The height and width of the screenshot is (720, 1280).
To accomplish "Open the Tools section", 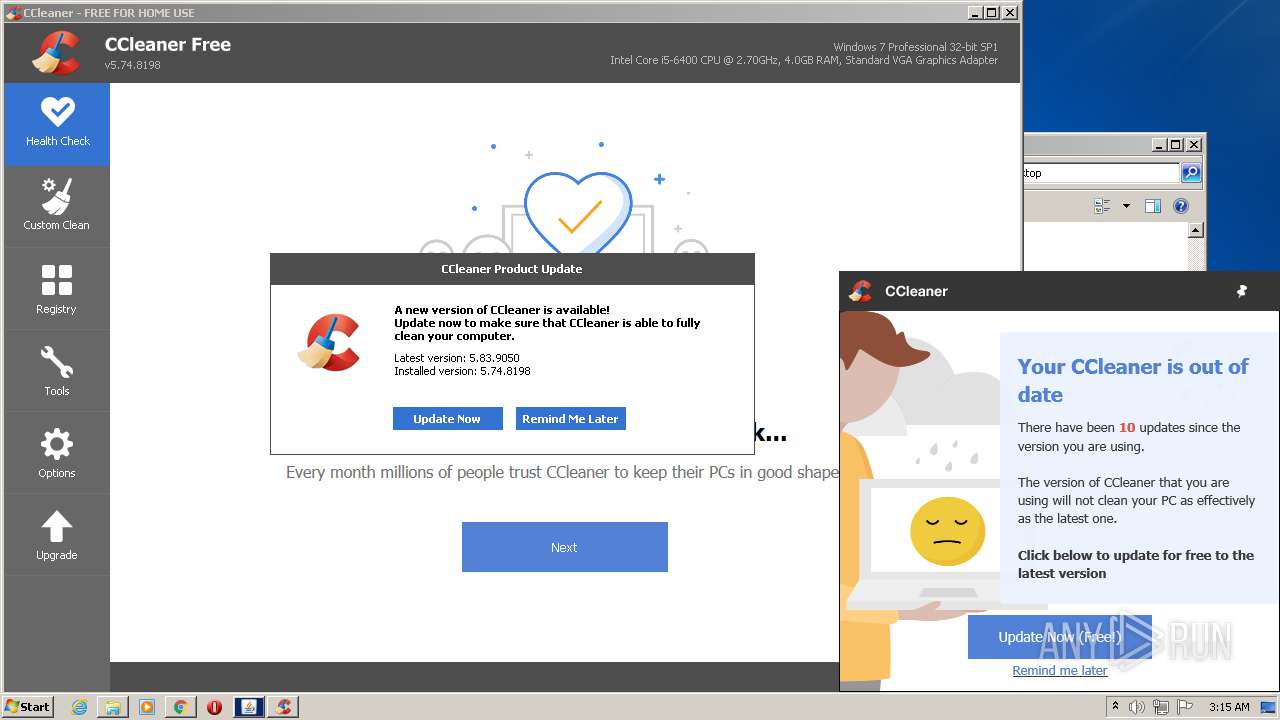I will pyautogui.click(x=57, y=371).
